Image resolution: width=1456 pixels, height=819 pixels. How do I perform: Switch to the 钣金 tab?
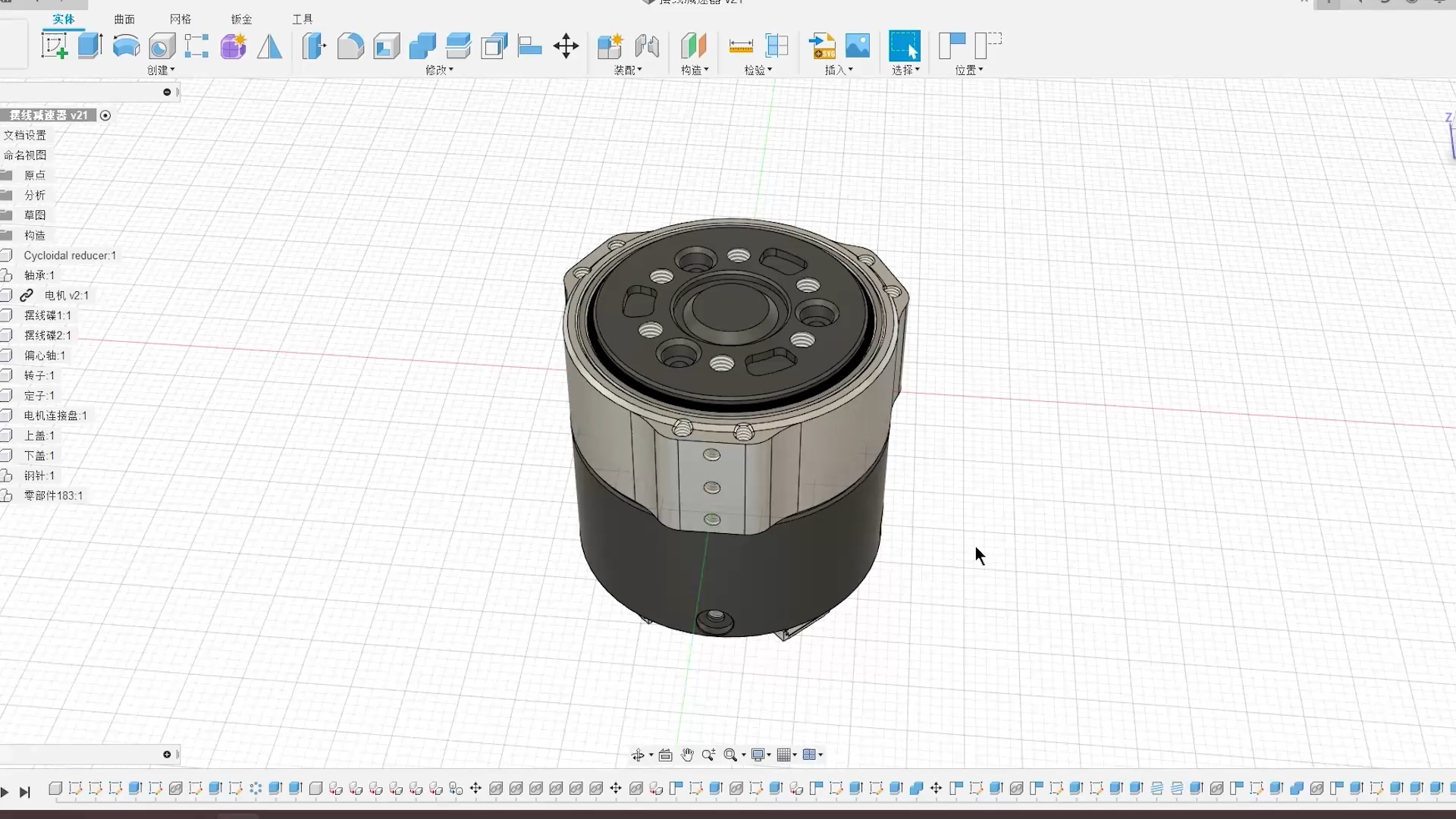click(241, 19)
